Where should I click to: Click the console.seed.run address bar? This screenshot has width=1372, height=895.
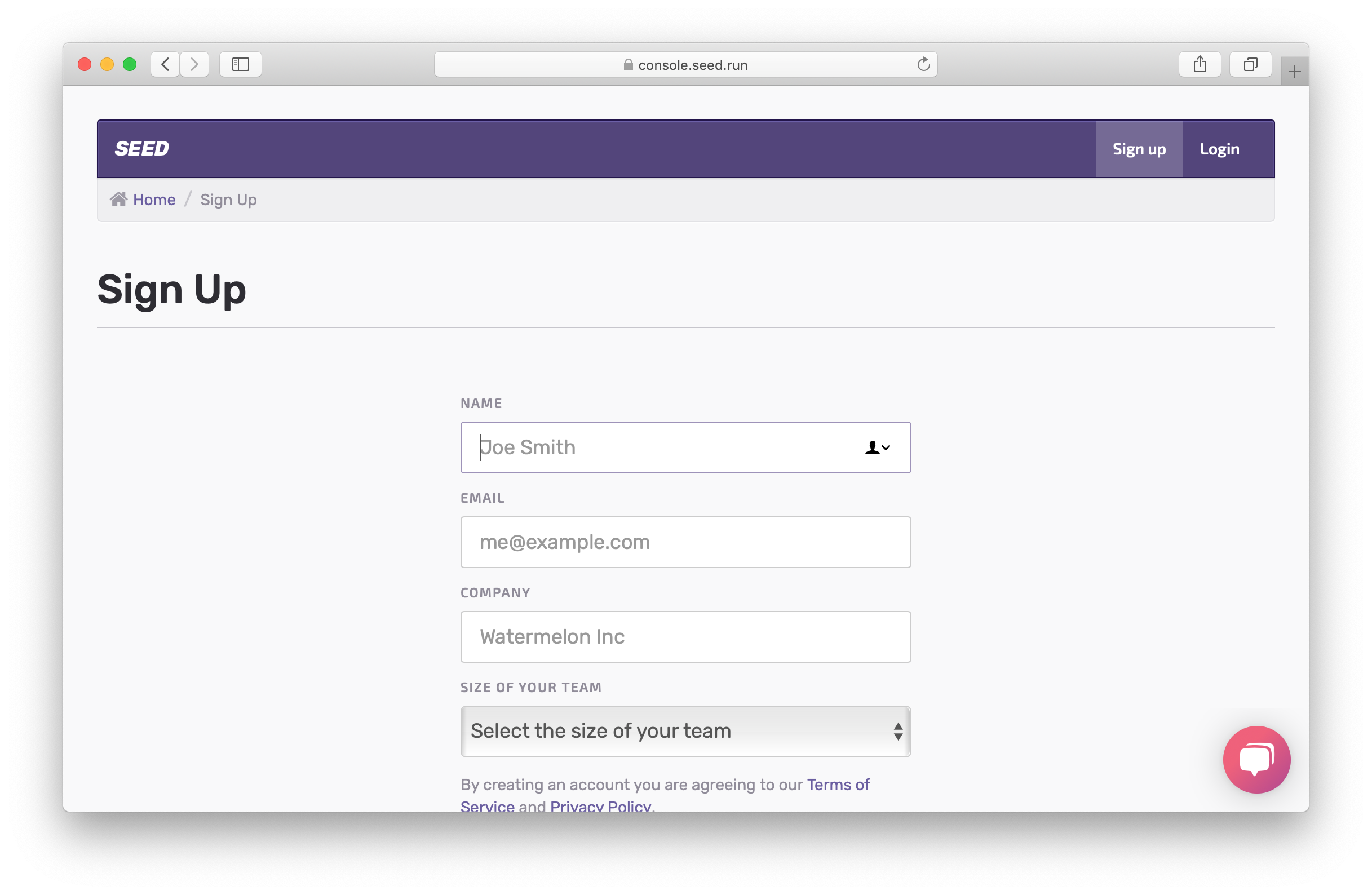point(685,65)
